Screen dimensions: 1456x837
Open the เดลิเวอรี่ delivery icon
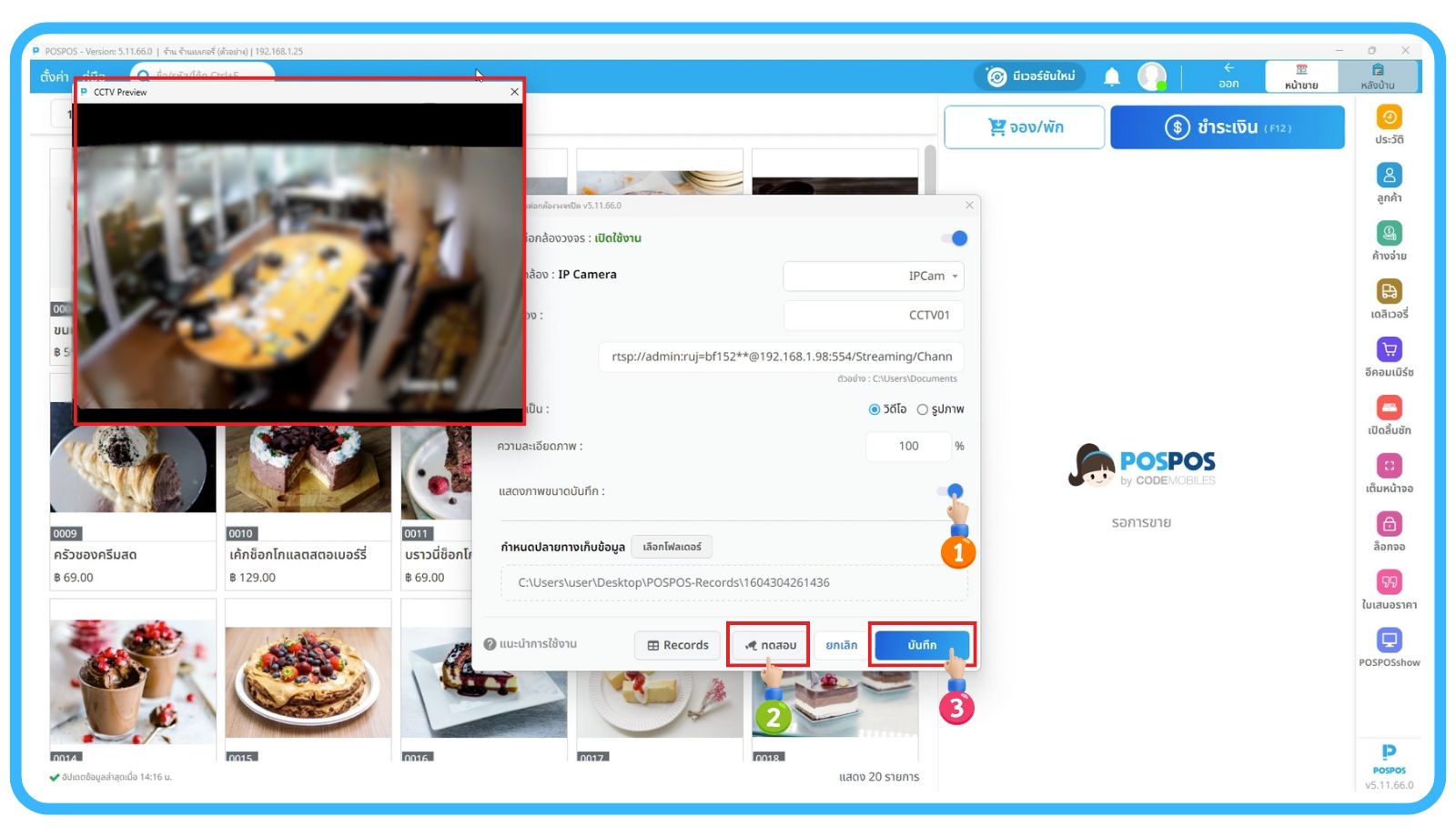pos(1389,292)
